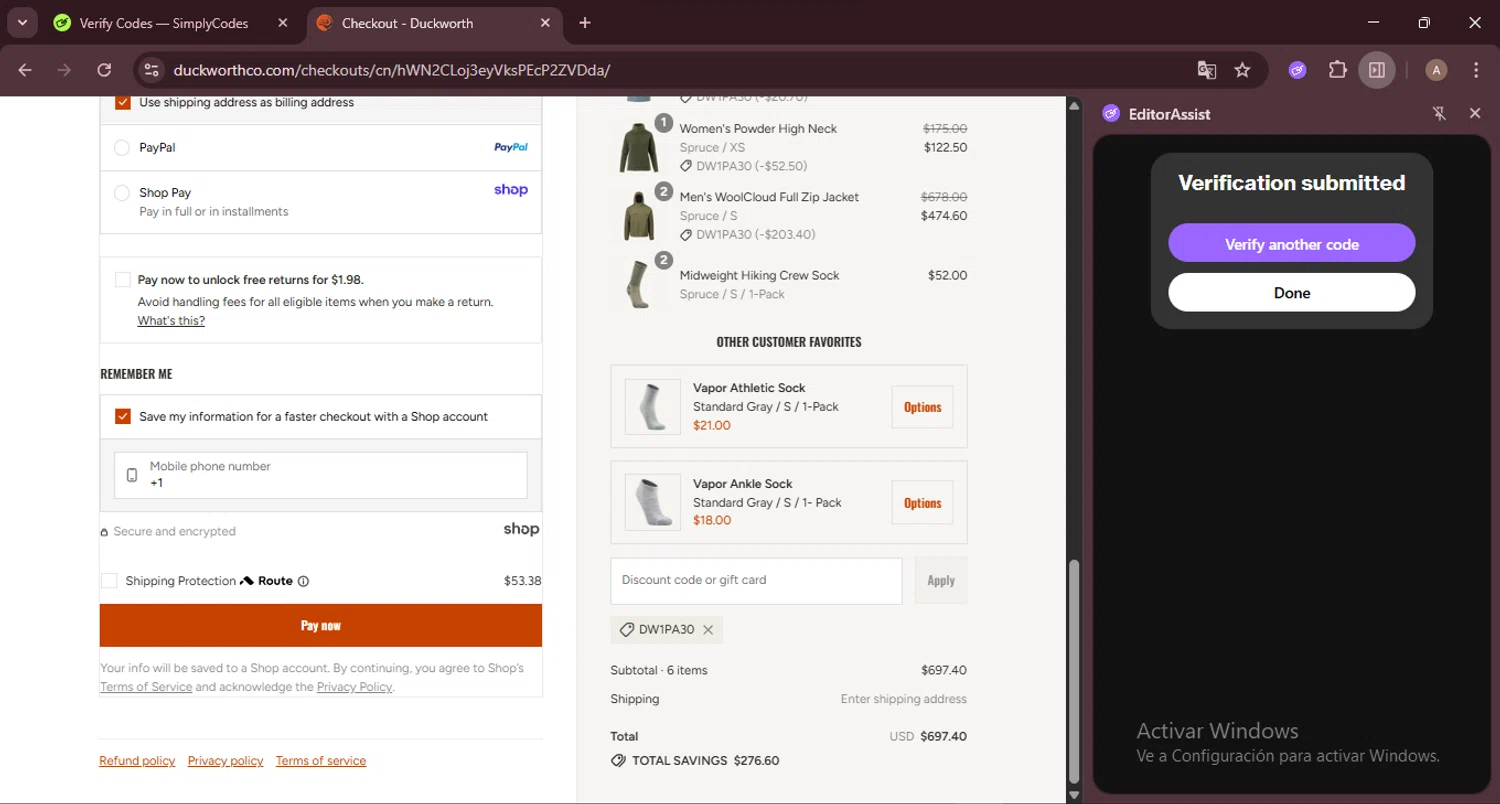The width and height of the screenshot is (1500, 804).
Task: Select the Shop Pay payment option
Action: click(122, 193)
